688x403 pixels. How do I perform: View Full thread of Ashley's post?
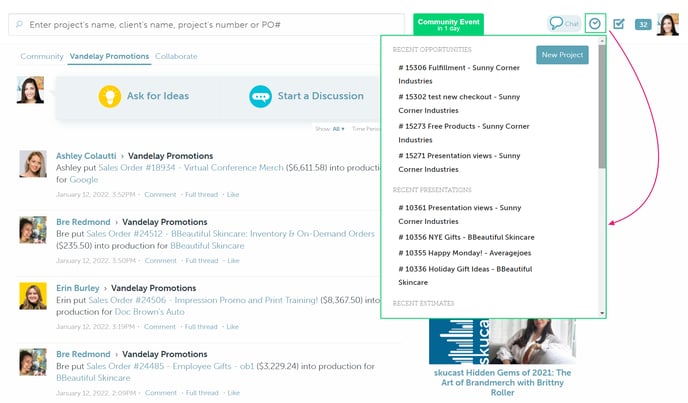coord(201,194)
